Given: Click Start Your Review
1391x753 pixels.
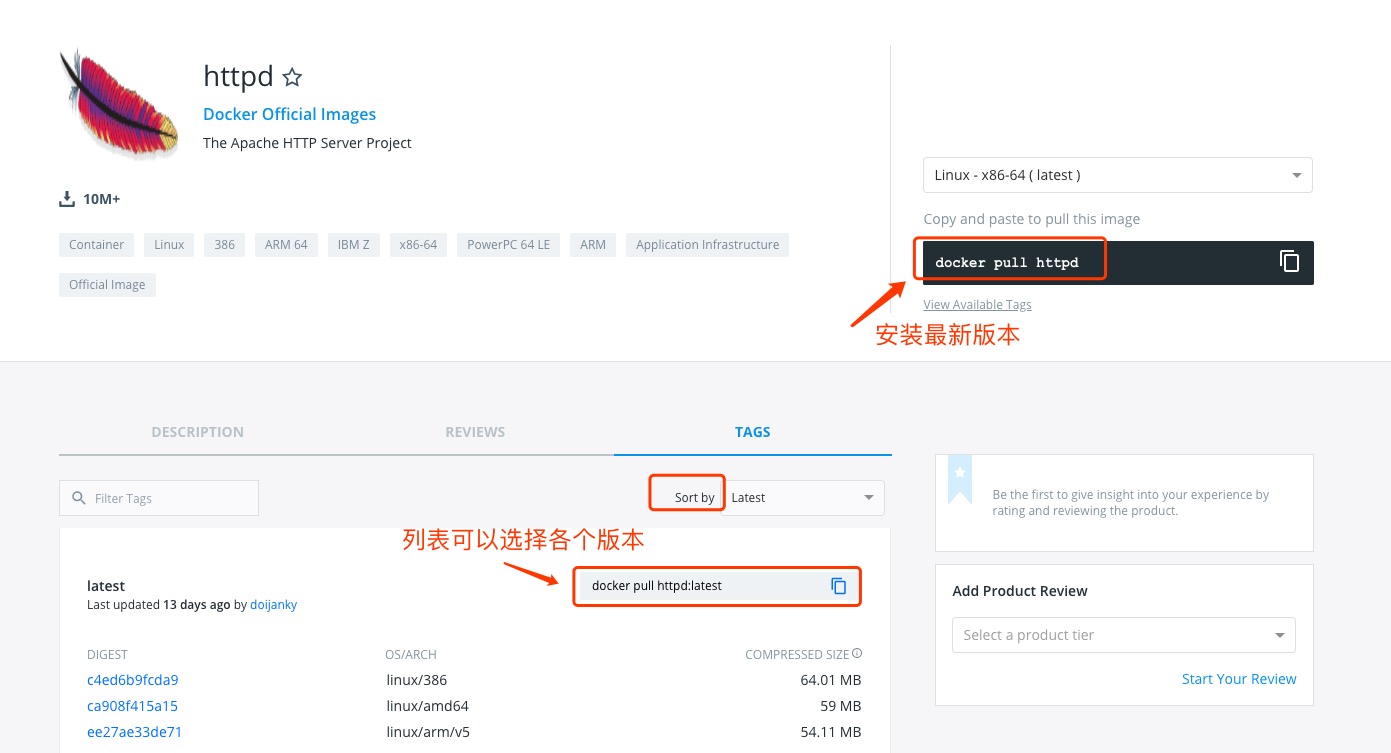Looking at the screenshot, I should pos(1239,678).
